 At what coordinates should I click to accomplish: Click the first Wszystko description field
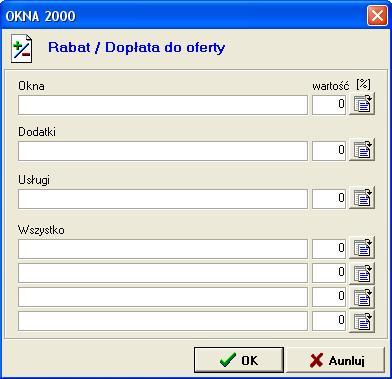tap(163, 249)
